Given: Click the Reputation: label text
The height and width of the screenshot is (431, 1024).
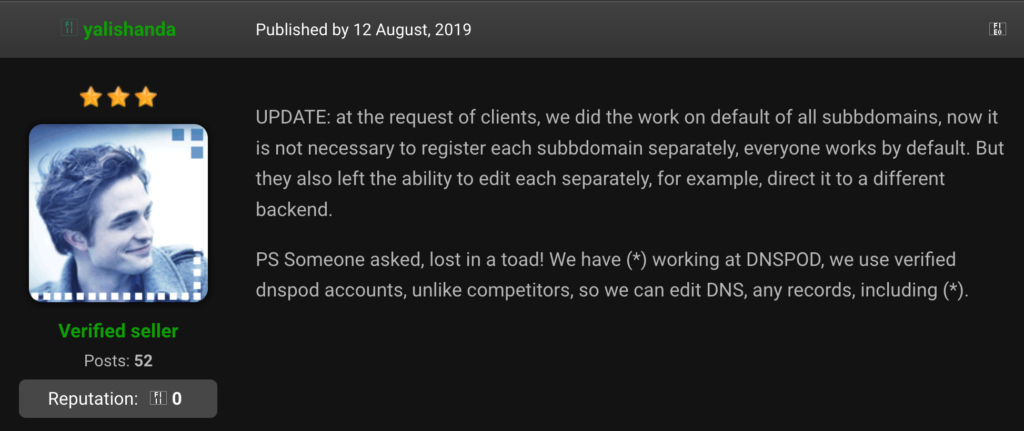Looking at the screenshot, I should tap(93, 398).
